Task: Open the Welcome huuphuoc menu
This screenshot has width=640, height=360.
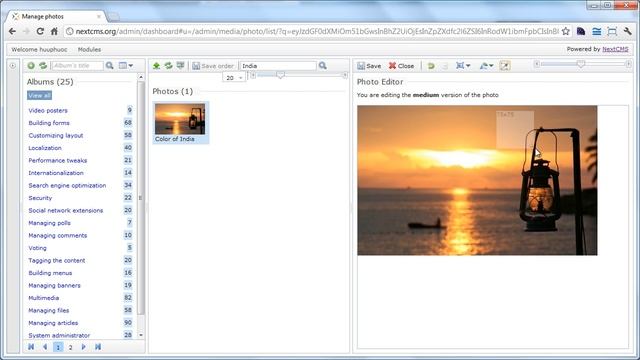Action: point(39,49)
